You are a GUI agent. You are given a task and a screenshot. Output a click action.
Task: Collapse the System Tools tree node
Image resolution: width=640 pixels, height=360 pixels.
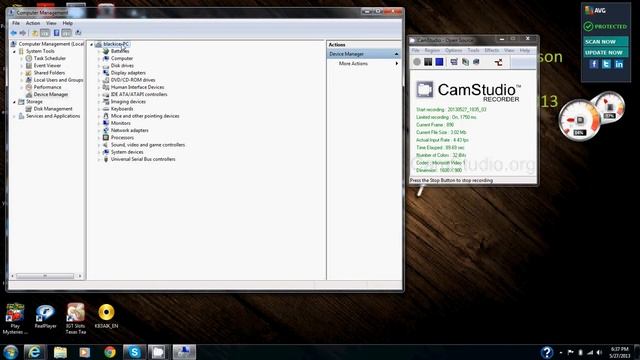tap(14, 51)
